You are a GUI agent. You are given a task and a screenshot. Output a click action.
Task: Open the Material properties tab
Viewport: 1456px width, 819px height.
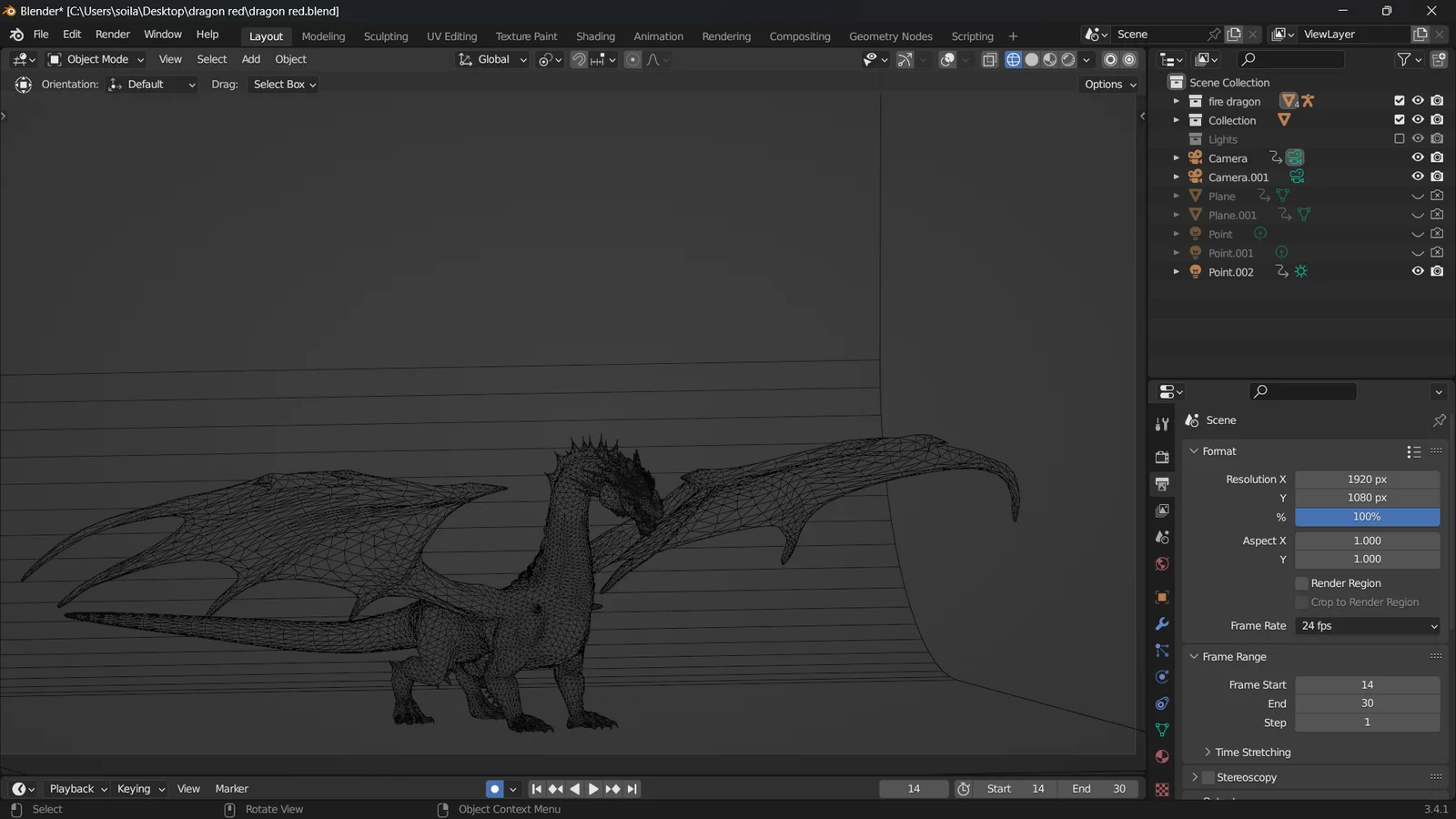pyautogui.click(x=1161, y=755)
